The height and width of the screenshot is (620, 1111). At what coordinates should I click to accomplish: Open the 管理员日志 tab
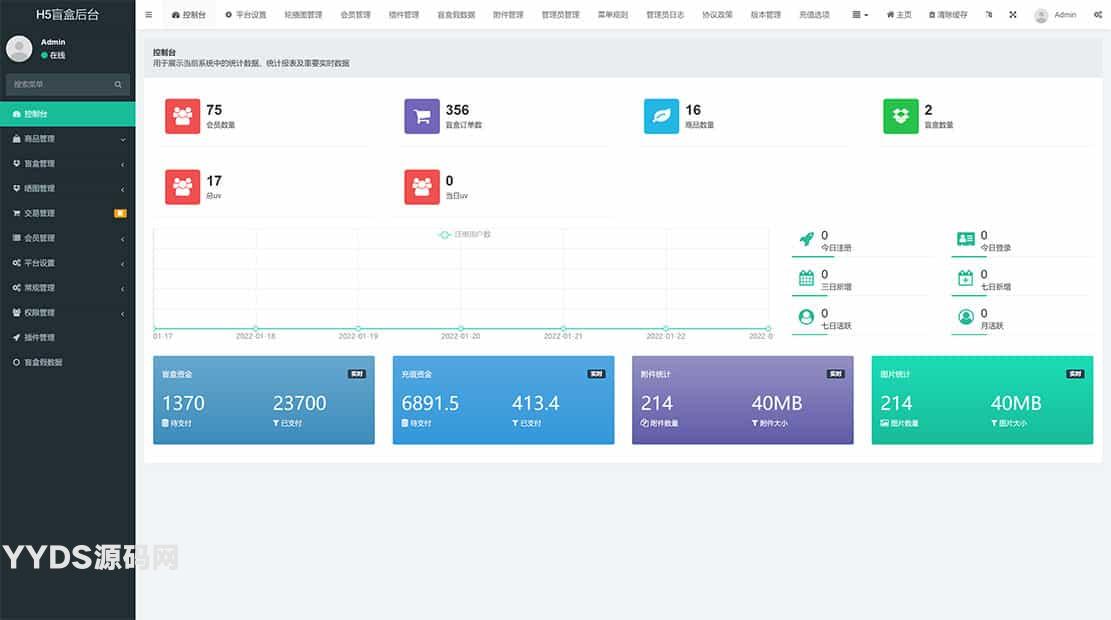pos(665,15)
